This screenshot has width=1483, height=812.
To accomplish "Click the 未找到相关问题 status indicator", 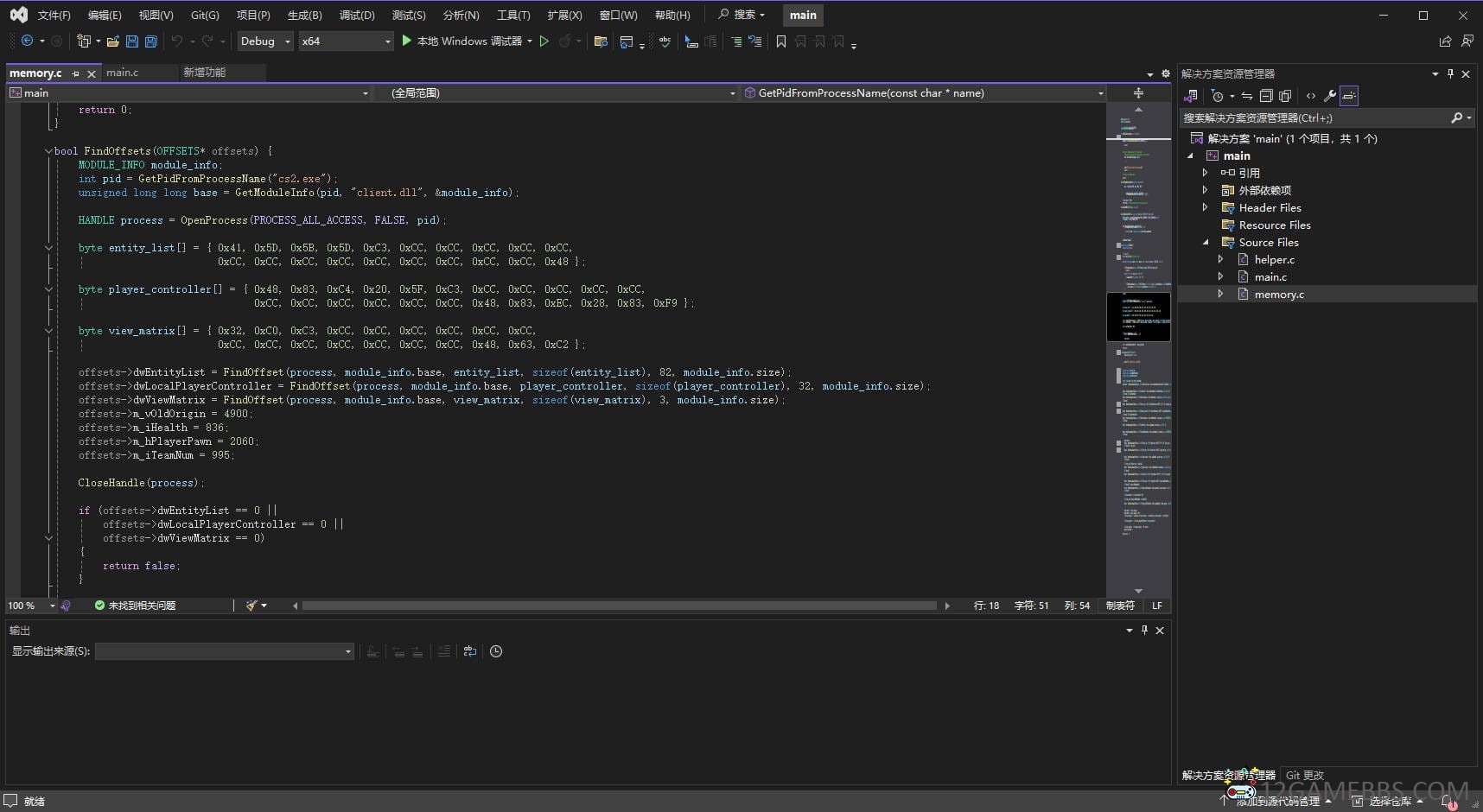I will point(135,606).
